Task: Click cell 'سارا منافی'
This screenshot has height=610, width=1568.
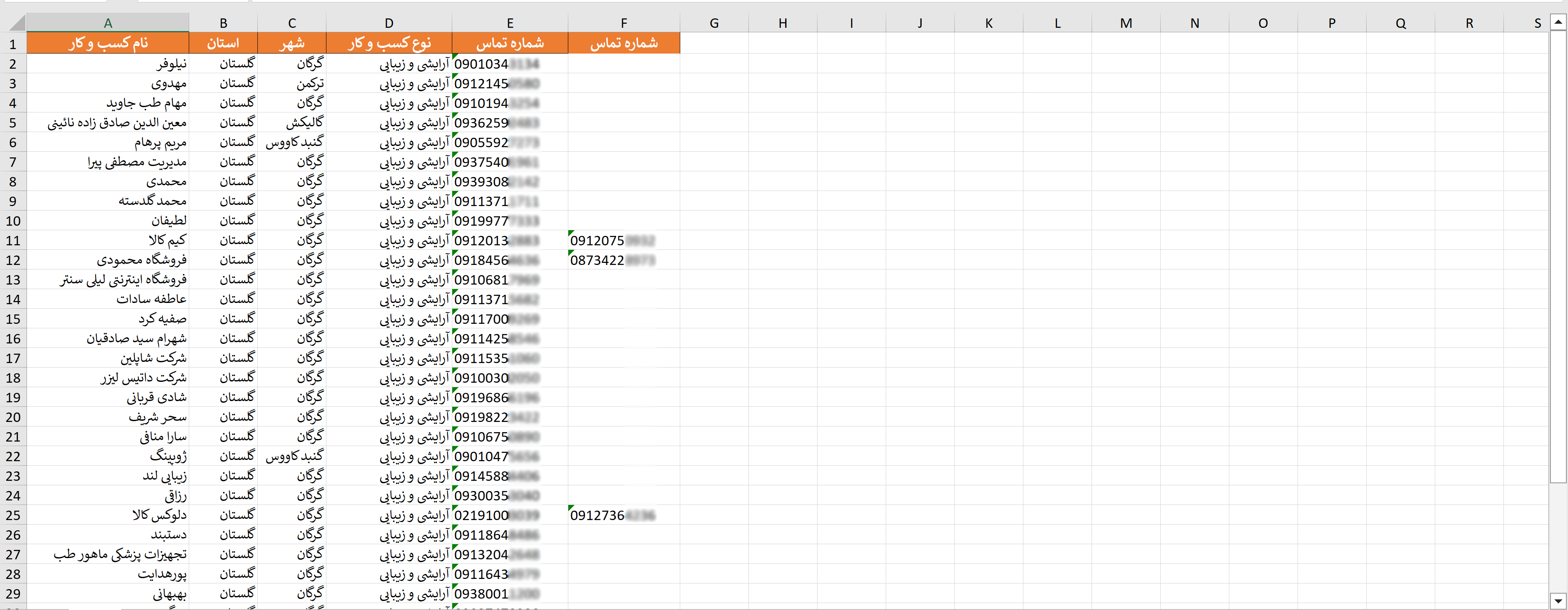Action: click(108, 436)
